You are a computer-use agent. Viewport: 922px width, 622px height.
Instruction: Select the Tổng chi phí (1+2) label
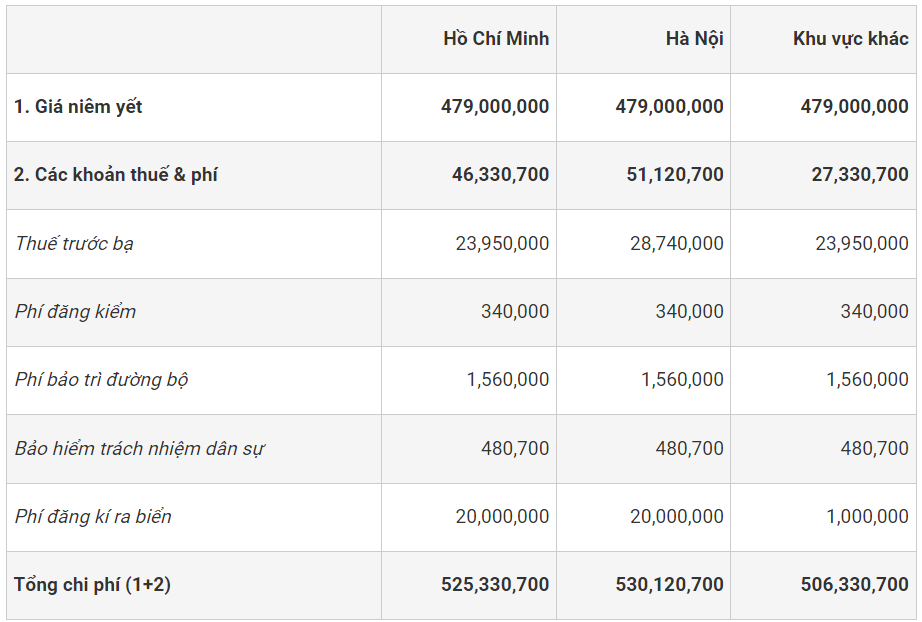click(x=92, y=585)
